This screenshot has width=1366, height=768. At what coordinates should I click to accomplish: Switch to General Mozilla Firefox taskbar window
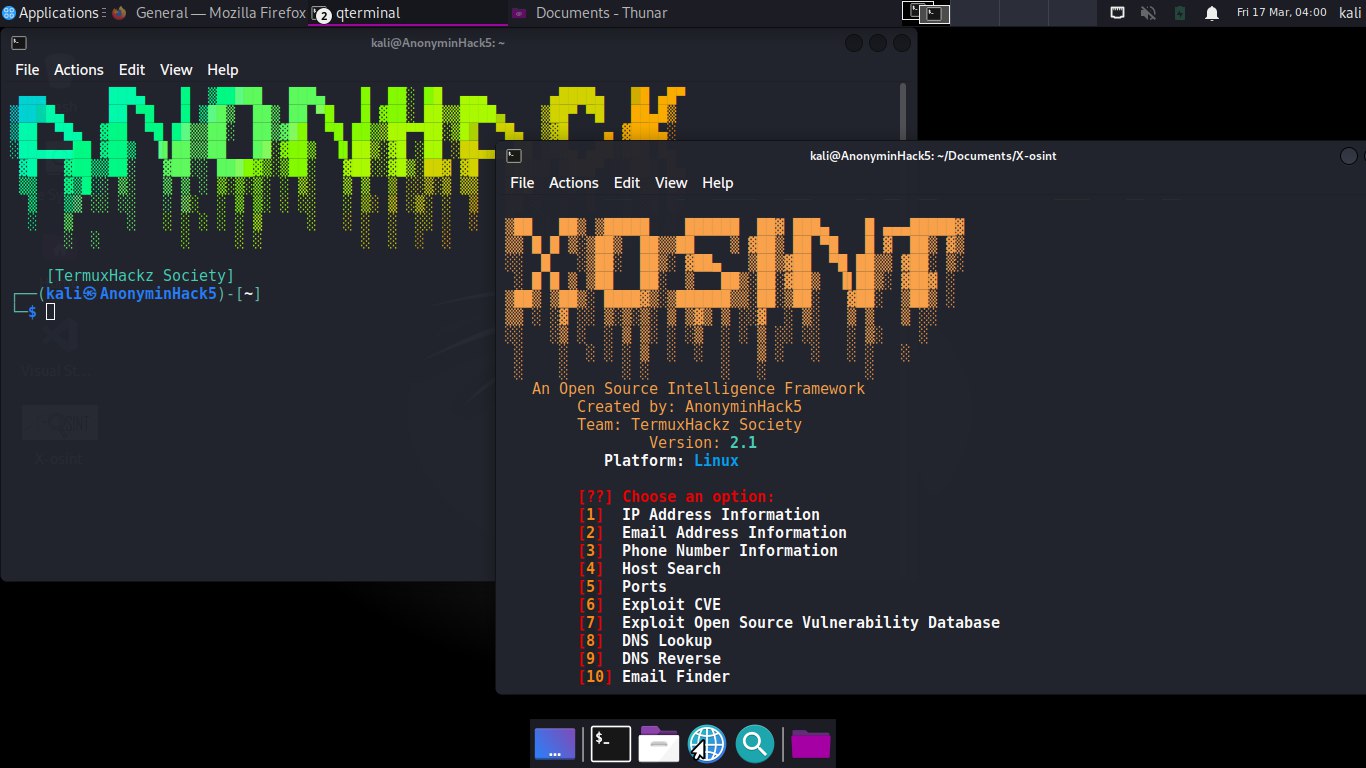click(x=208, y=13)
